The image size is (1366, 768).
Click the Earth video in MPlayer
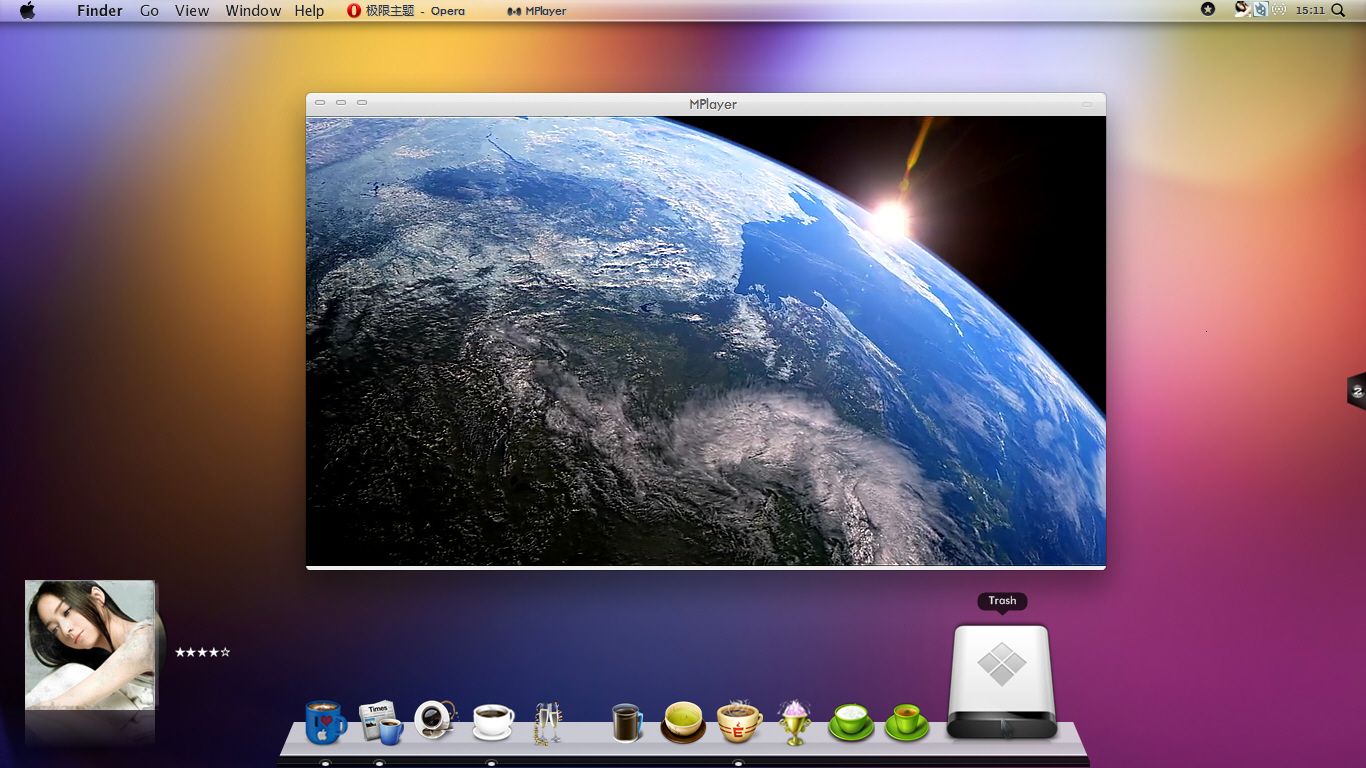(706, 341)
